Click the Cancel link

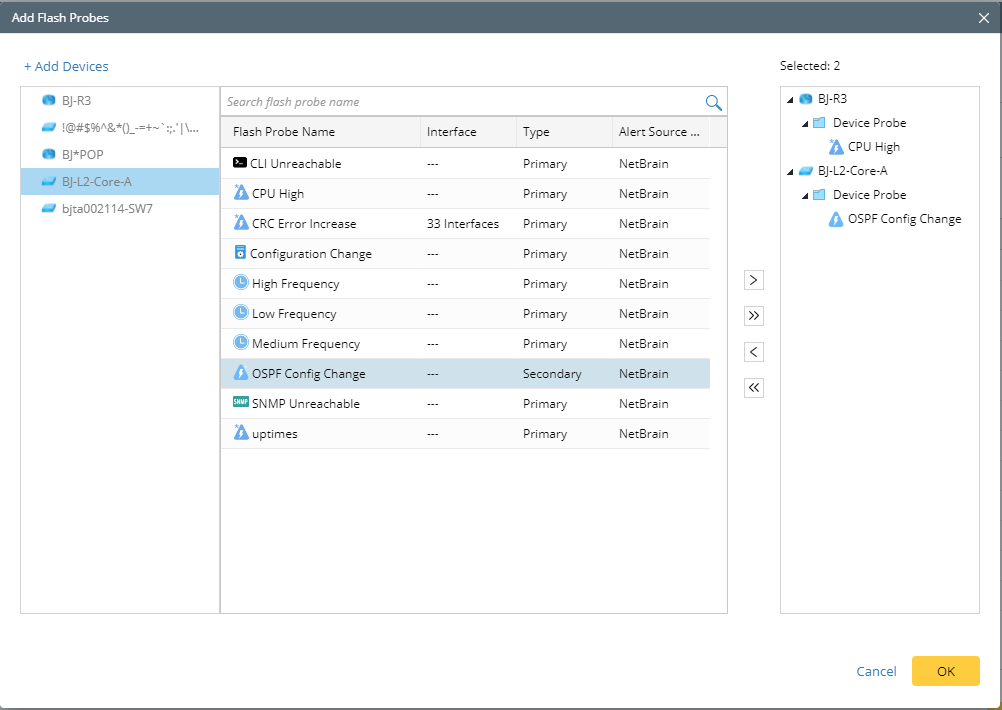[x=876, y=671]
